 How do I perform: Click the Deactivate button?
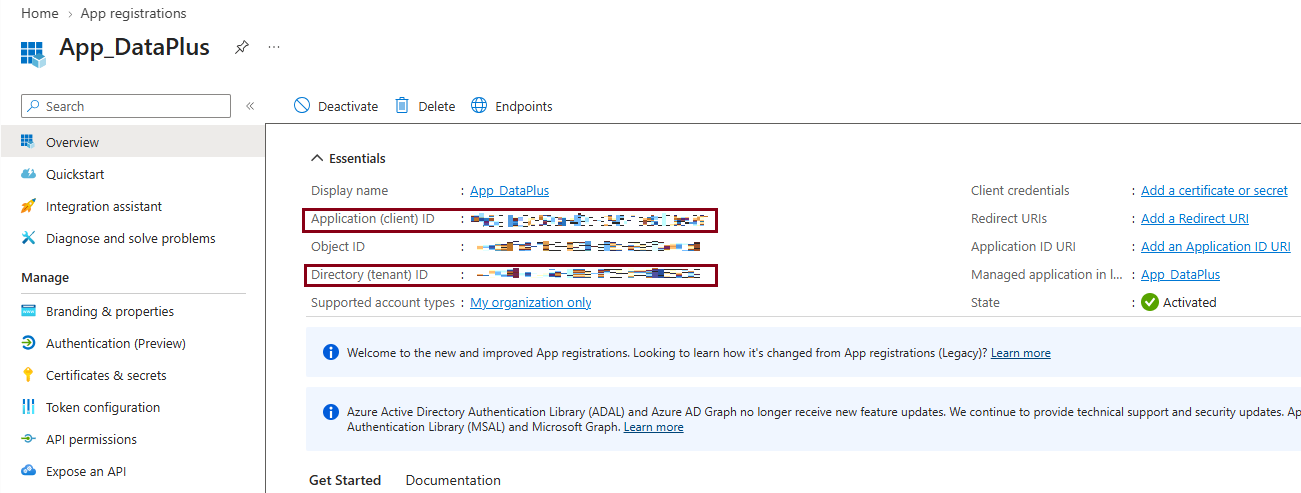(336, 106)
